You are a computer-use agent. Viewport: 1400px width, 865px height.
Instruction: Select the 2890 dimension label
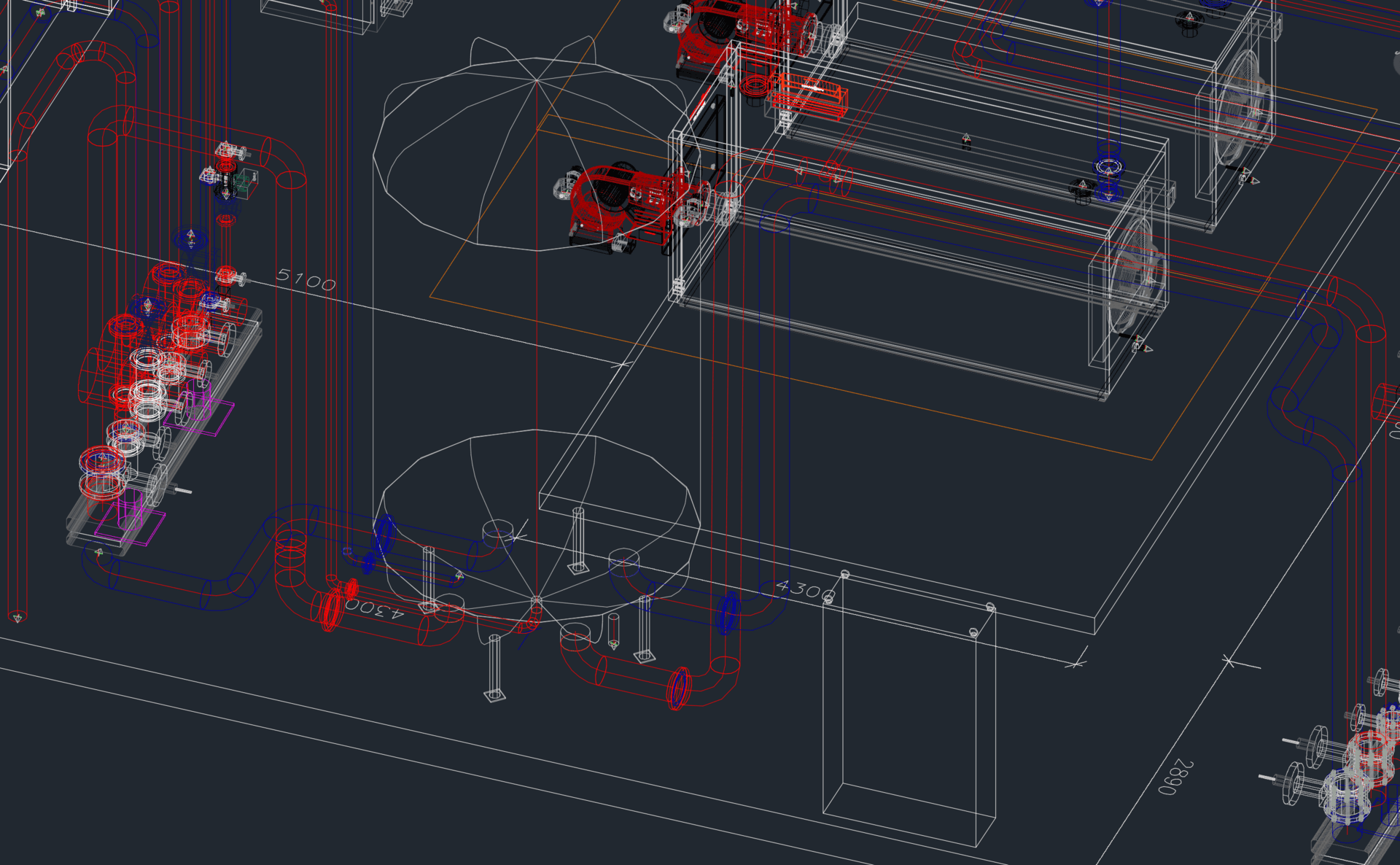(1175, 777)
